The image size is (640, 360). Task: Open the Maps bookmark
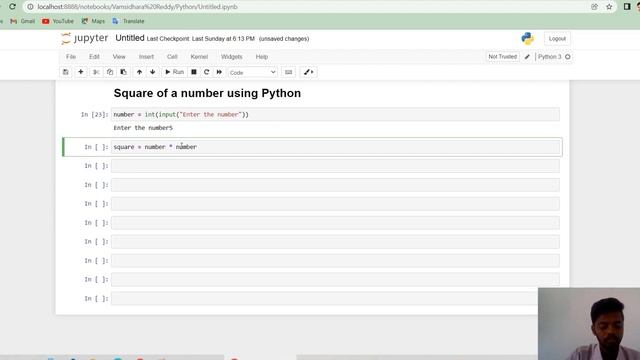click(93, 21)
